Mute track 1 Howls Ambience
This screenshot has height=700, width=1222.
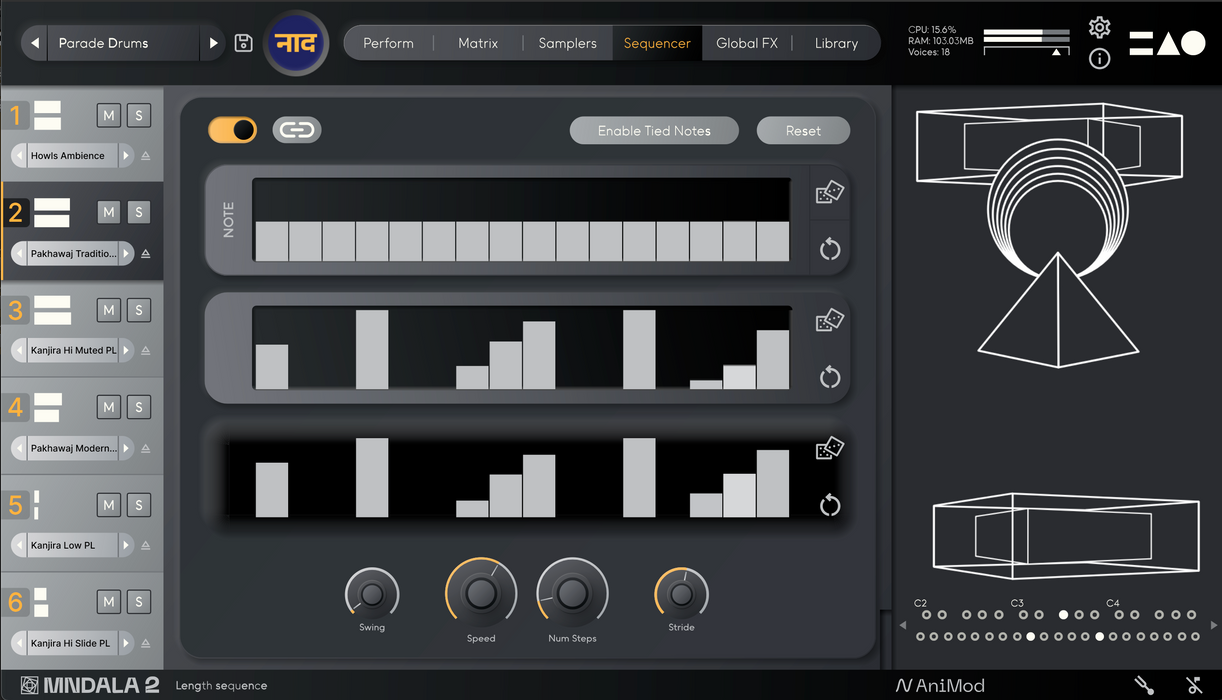click(x=109, y=116)
